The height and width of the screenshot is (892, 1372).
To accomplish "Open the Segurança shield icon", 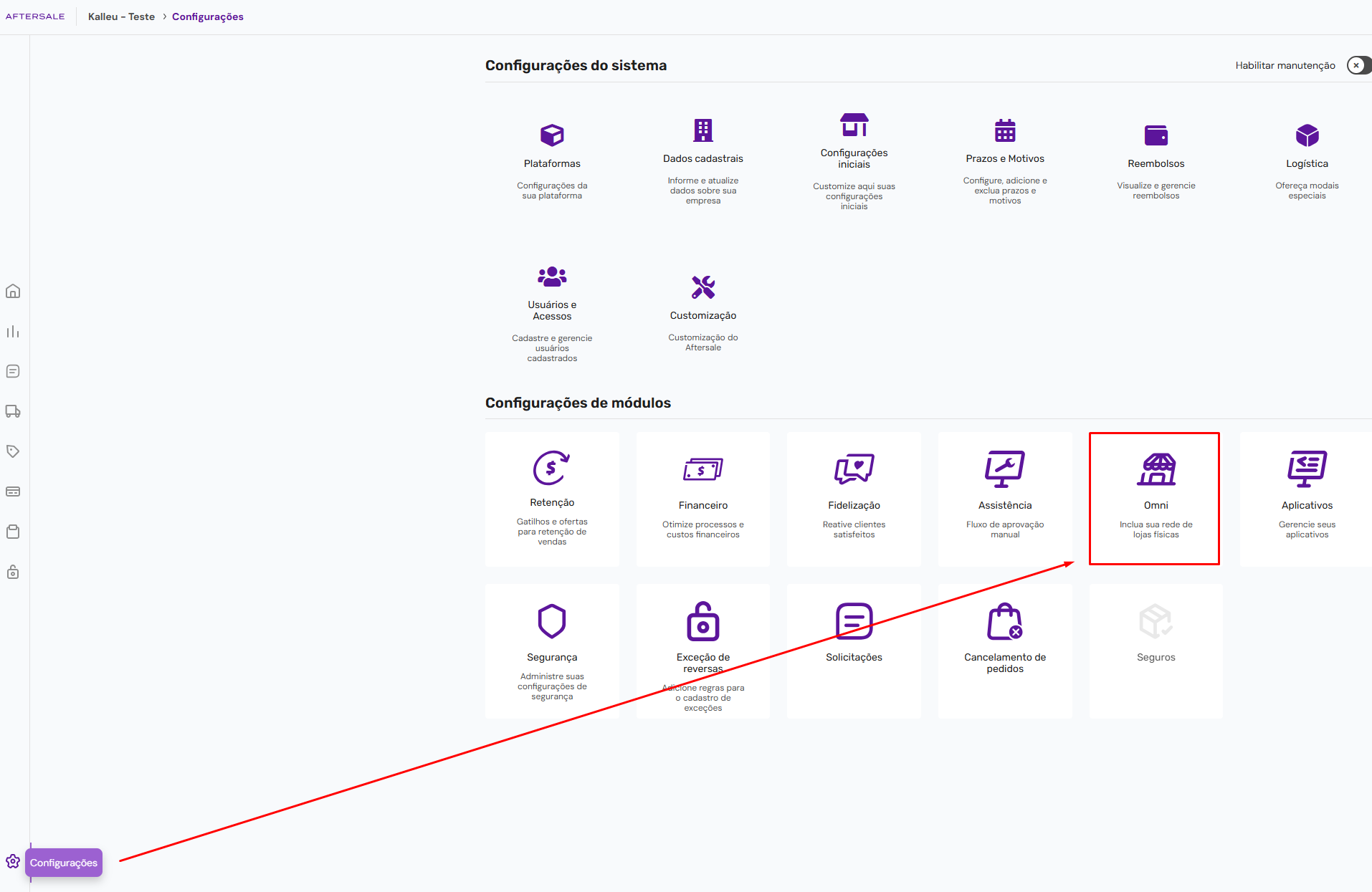I will click(552, 620).
